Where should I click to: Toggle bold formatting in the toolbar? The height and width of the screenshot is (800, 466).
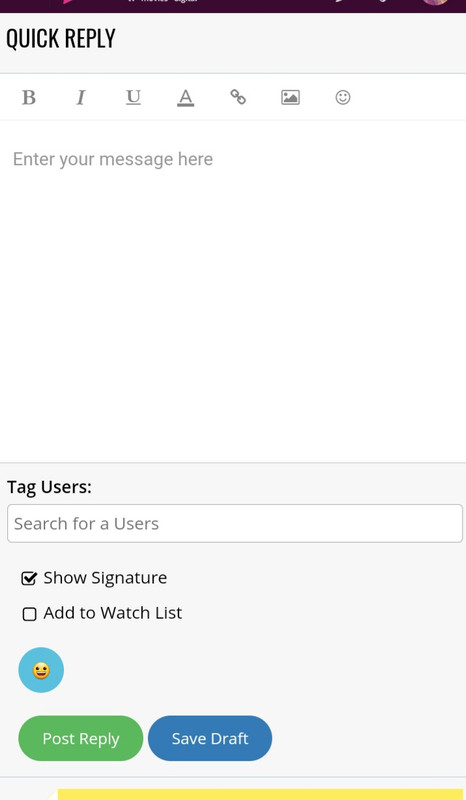point(29,97)
